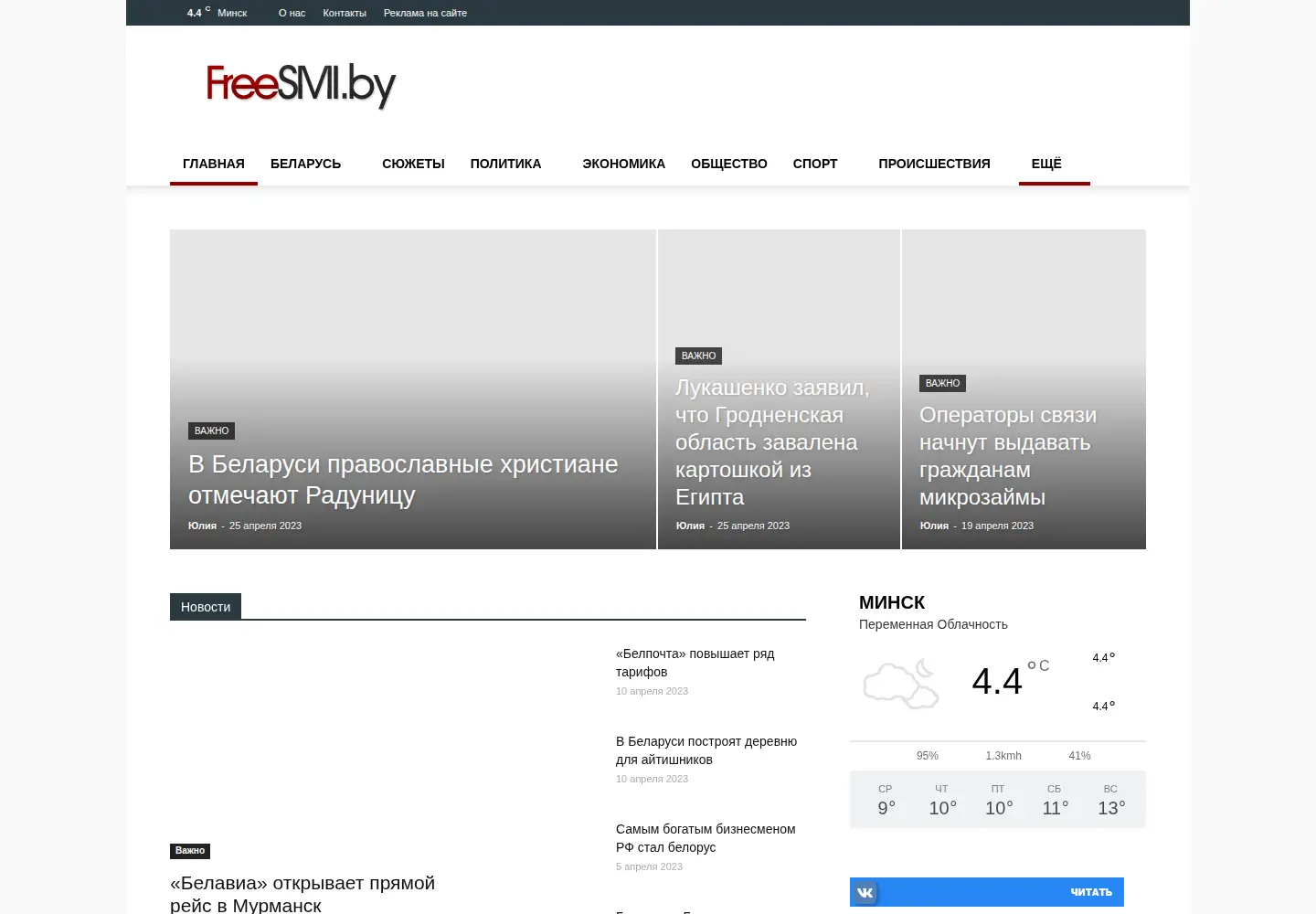Image resolution: width=1316 pixels, height=914 pixels.
Task: Open the VK social network icon
Action: [865, 892]
